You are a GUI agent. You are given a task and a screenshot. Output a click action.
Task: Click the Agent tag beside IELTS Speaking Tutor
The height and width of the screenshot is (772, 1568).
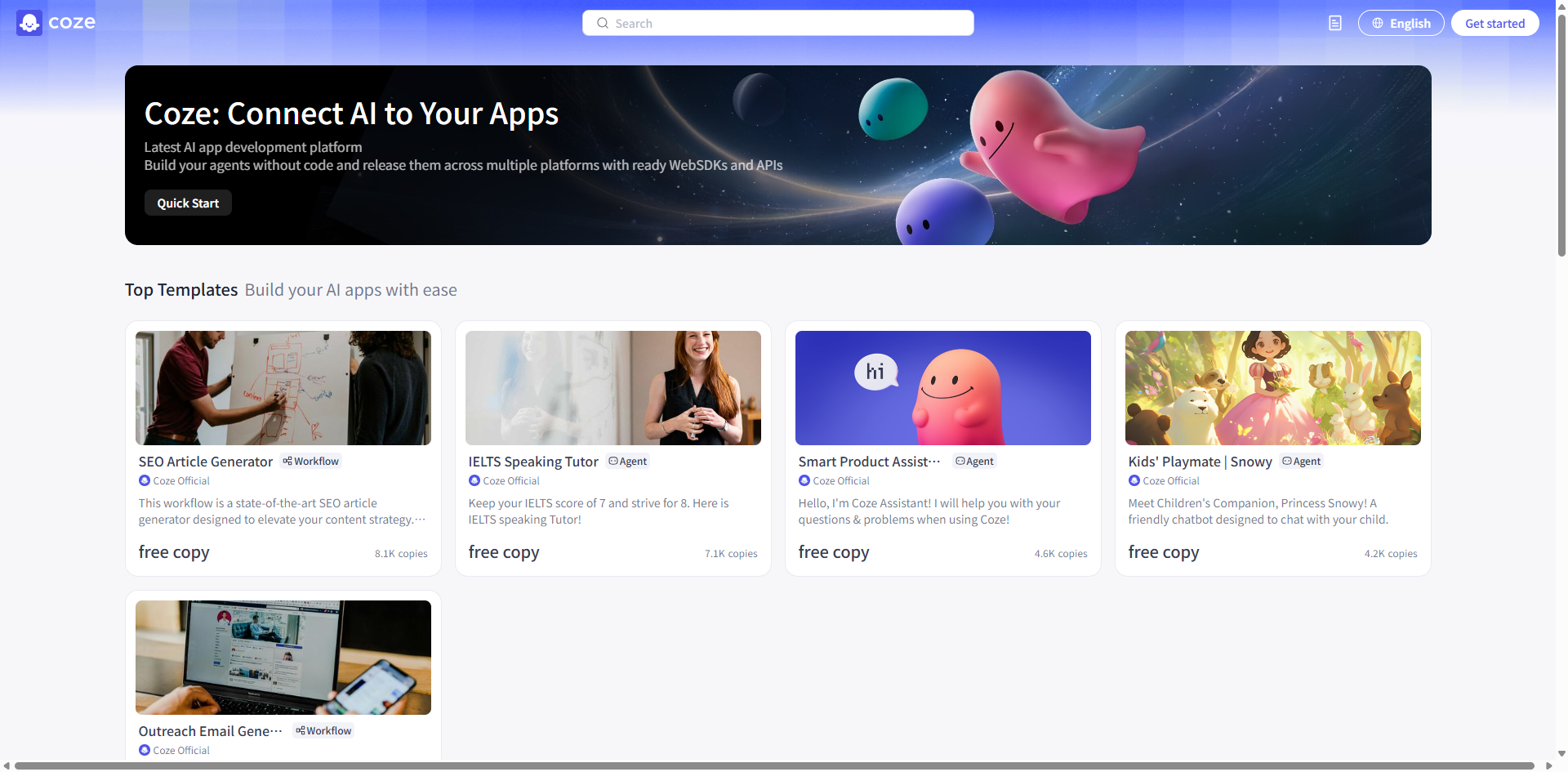tap(628, 462)
